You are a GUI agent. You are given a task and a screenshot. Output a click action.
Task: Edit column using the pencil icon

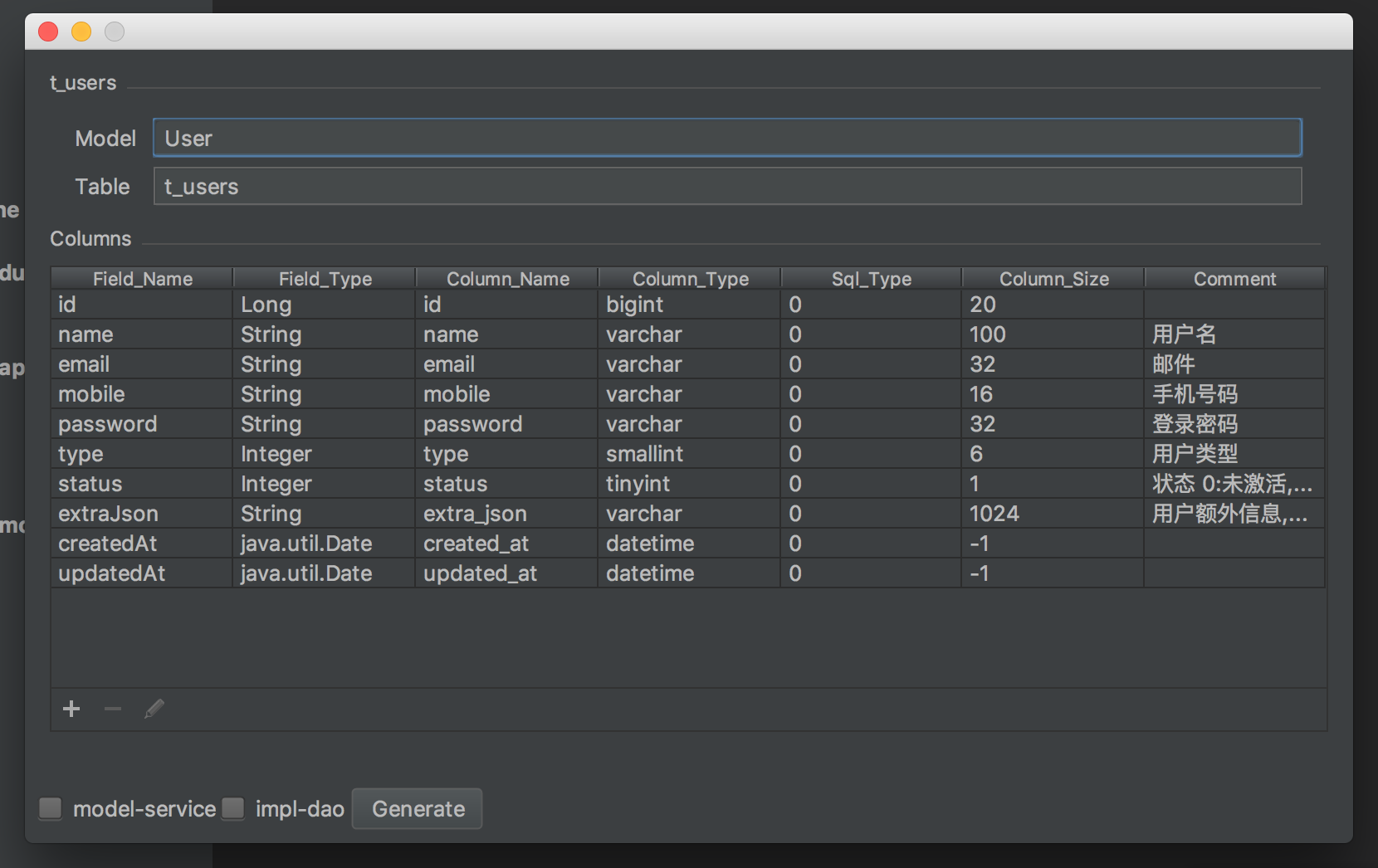coord(154,709)
